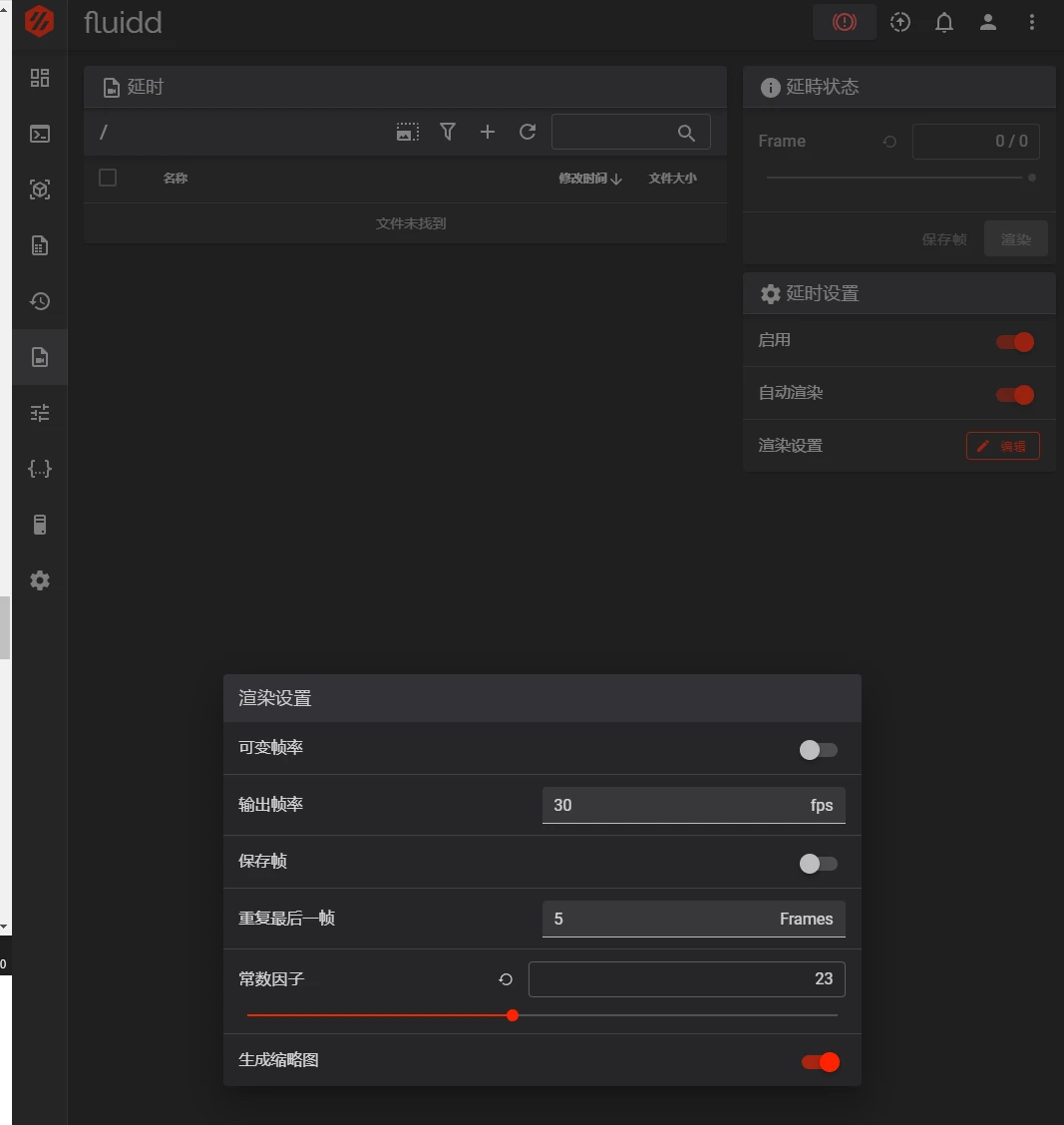Refresh the timelapse file list
Image resolution: width=1064 pixels, height=1125 pixels.
528,132
